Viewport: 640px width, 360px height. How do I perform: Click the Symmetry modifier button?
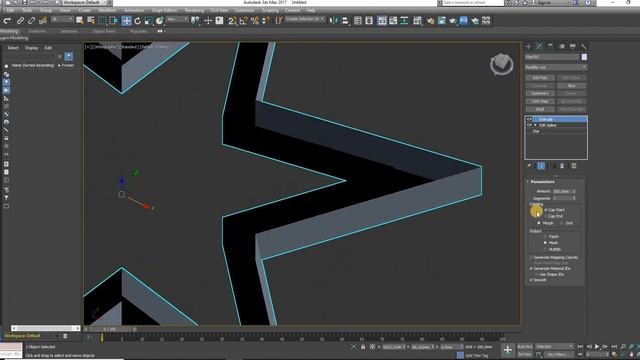[540, 93]
